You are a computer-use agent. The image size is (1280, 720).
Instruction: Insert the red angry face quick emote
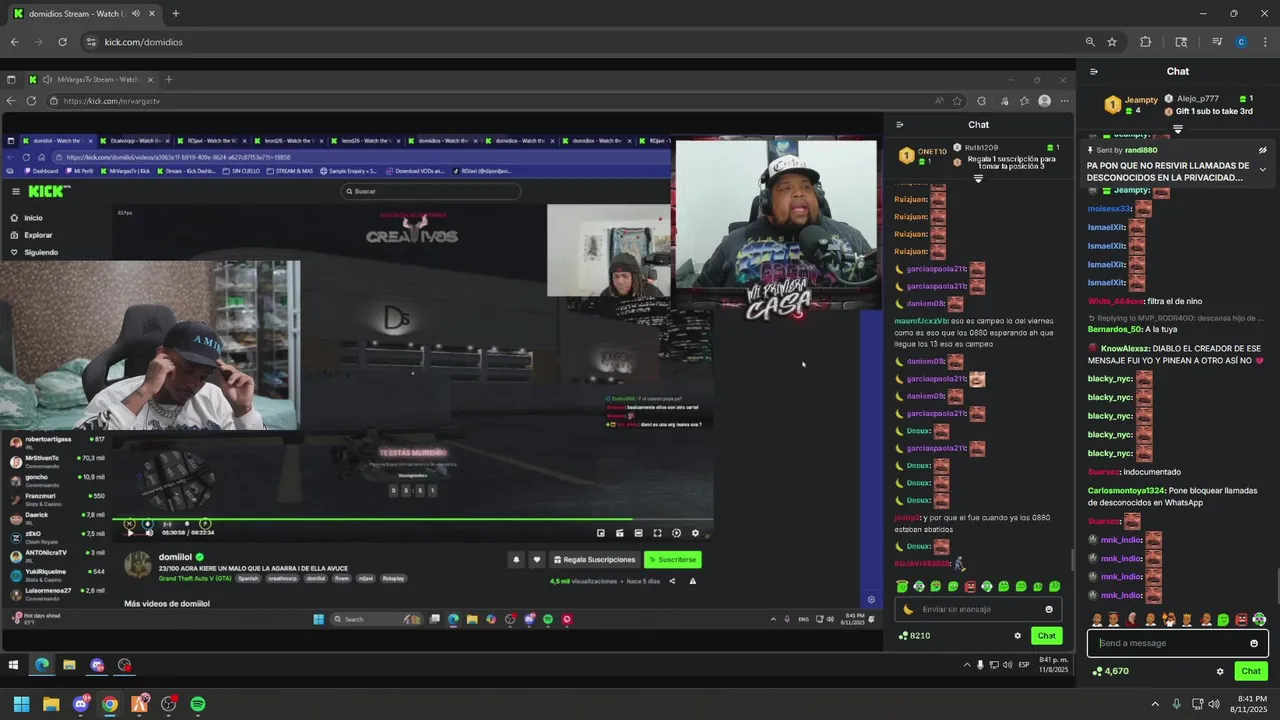(x=1241, y=620)
